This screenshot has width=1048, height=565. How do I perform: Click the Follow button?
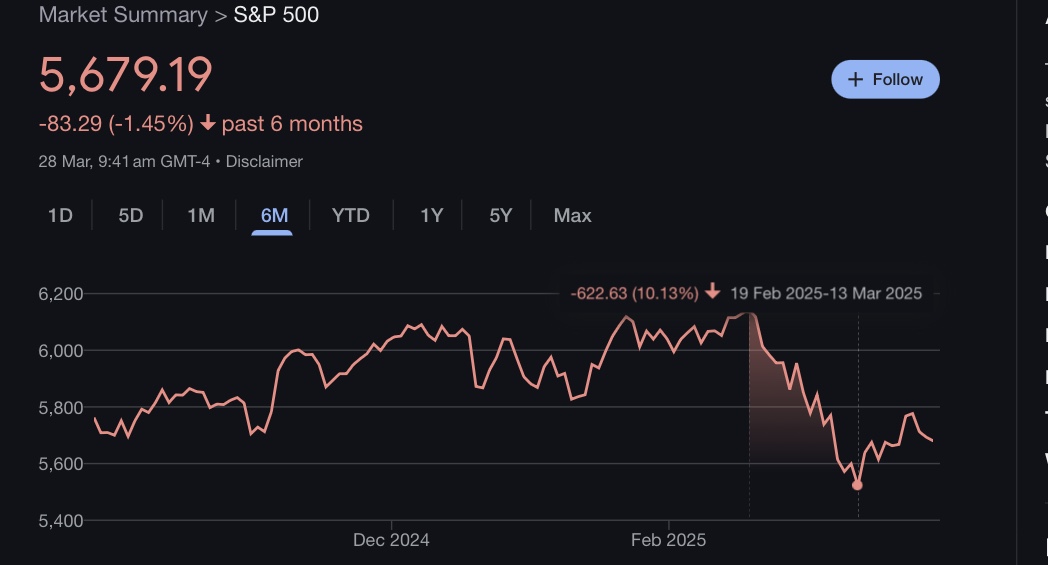point(885,79)
